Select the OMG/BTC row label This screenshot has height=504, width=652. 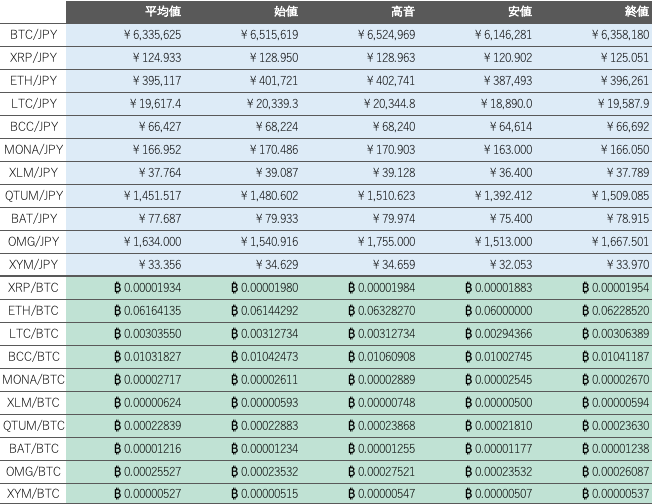click(x=33, y=472)
